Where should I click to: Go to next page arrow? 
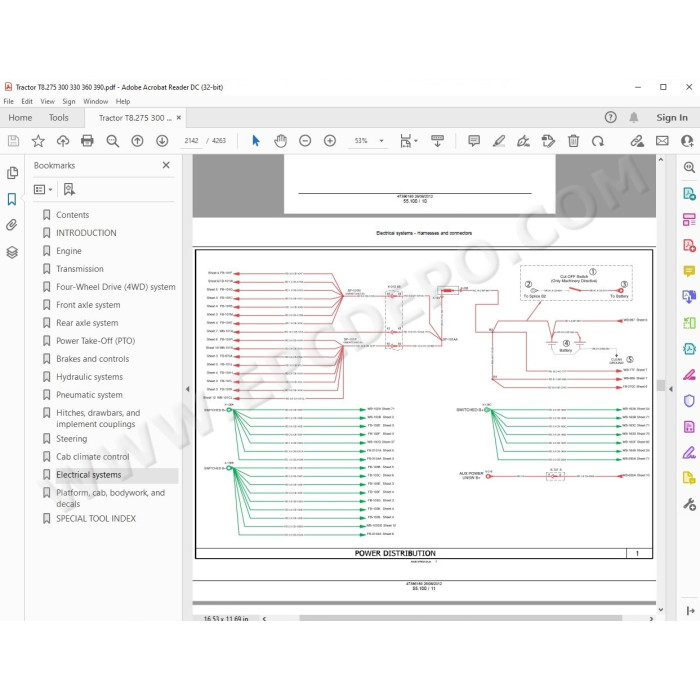pos(162,141)
